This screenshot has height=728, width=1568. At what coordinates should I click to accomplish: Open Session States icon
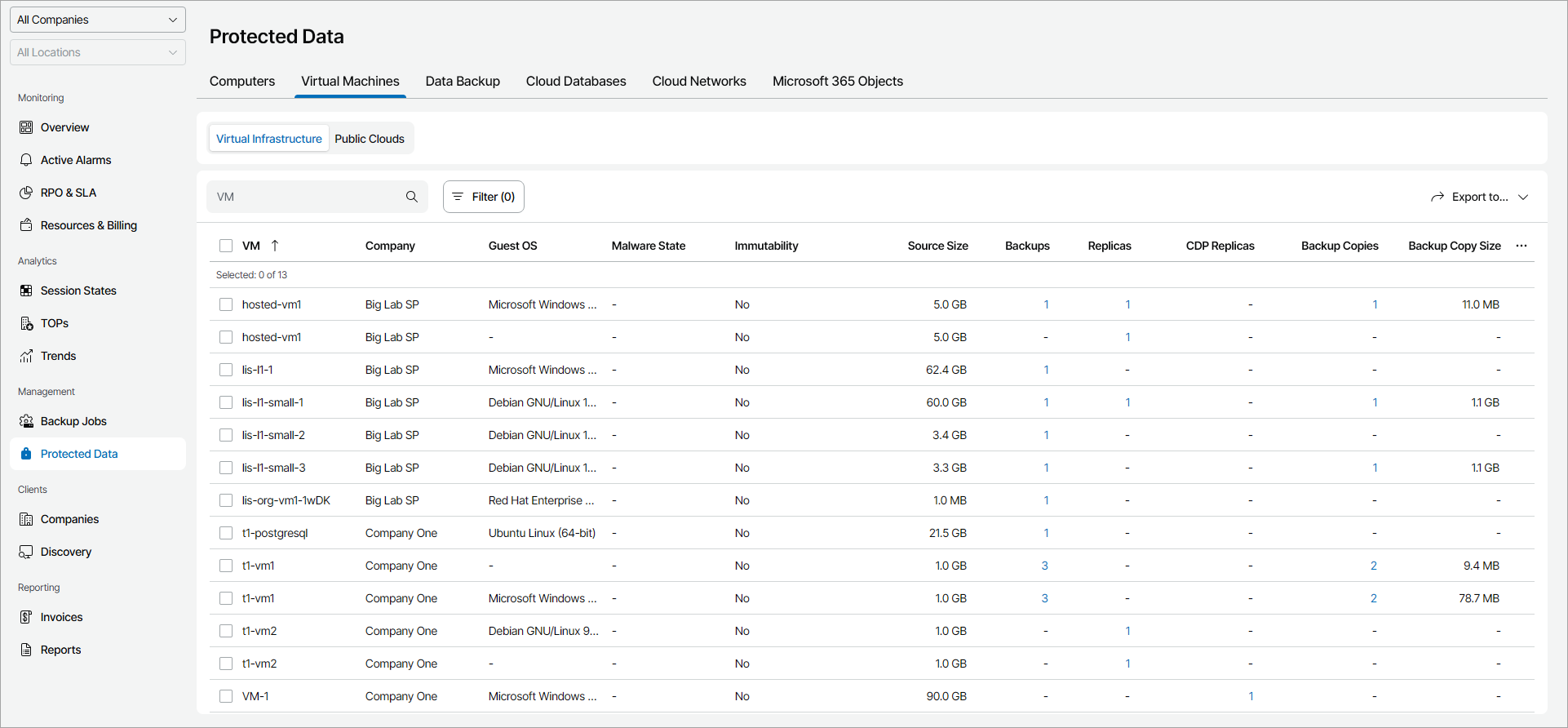click(x=26, y=291)
